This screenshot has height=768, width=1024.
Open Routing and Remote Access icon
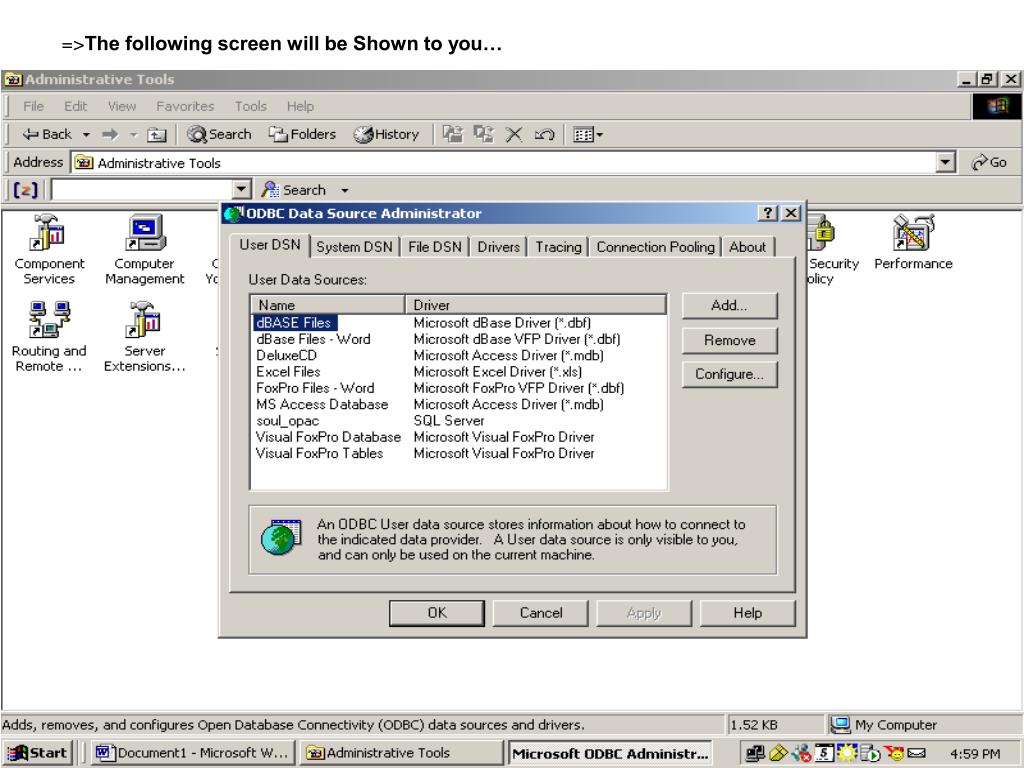pyautogui.click(x=49, y=337)
